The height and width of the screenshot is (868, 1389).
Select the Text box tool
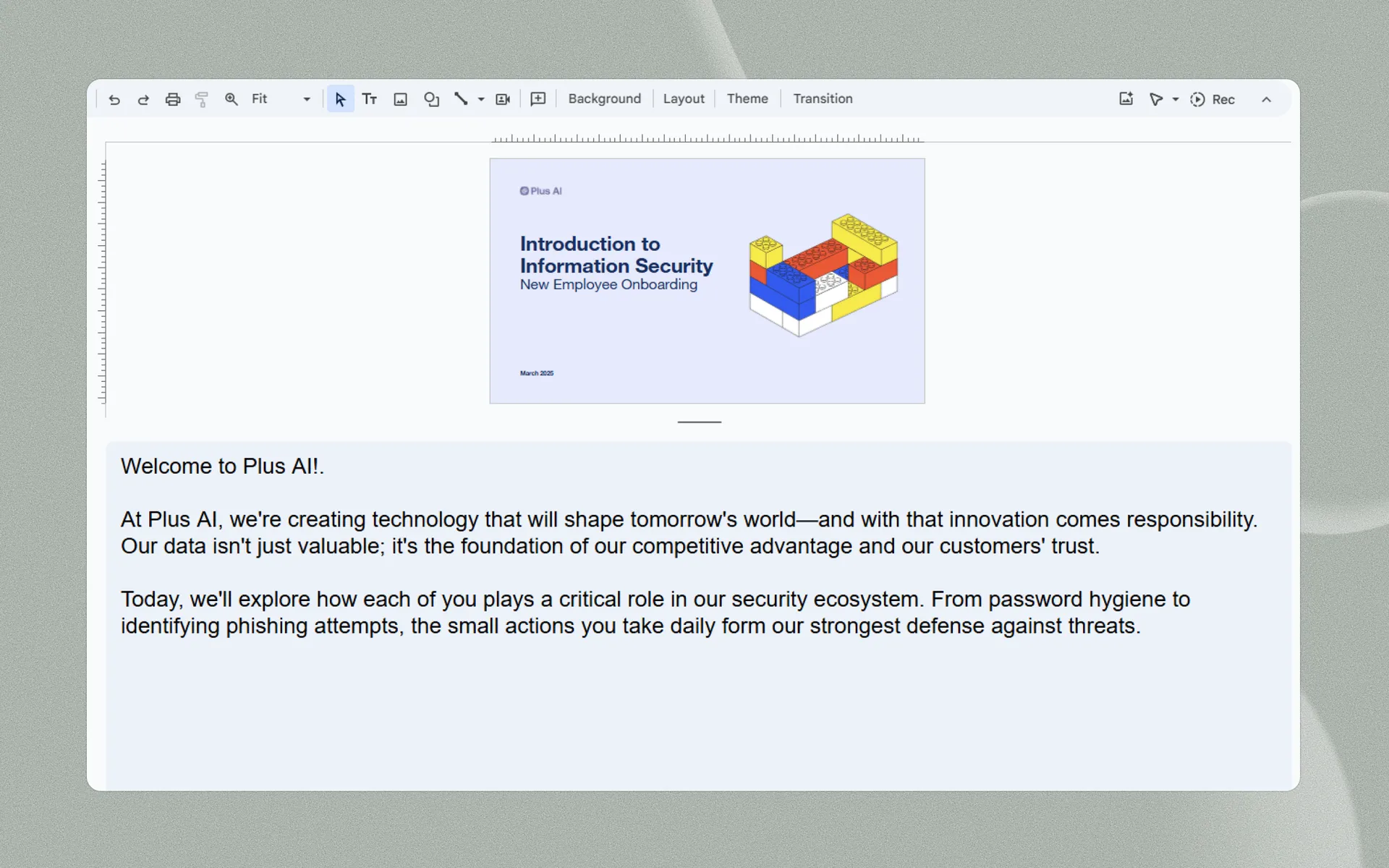click(370, 99)
